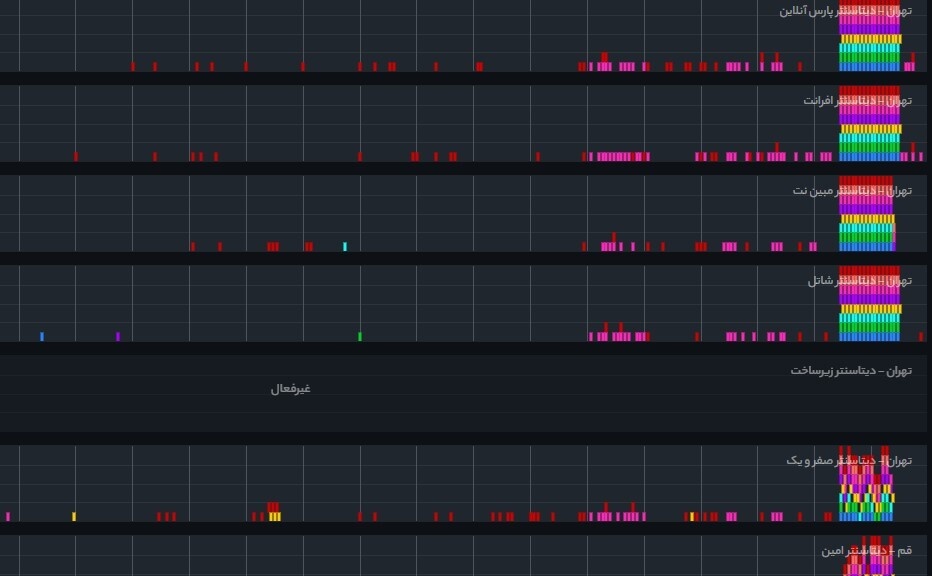Click the leftmost red marker in Afranet row
The height and width of the screenshot is (576, 932).
(x=76, y=156)
